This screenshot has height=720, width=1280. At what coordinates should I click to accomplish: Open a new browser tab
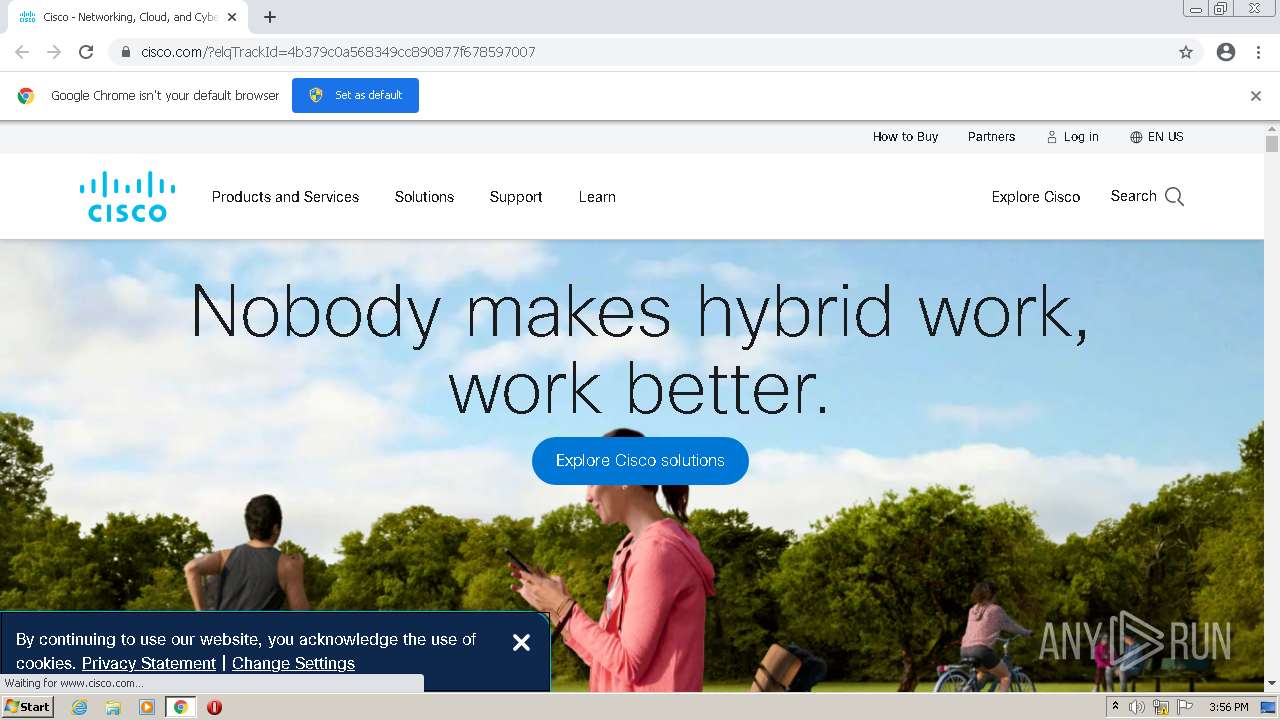click(x=270, y=17)
